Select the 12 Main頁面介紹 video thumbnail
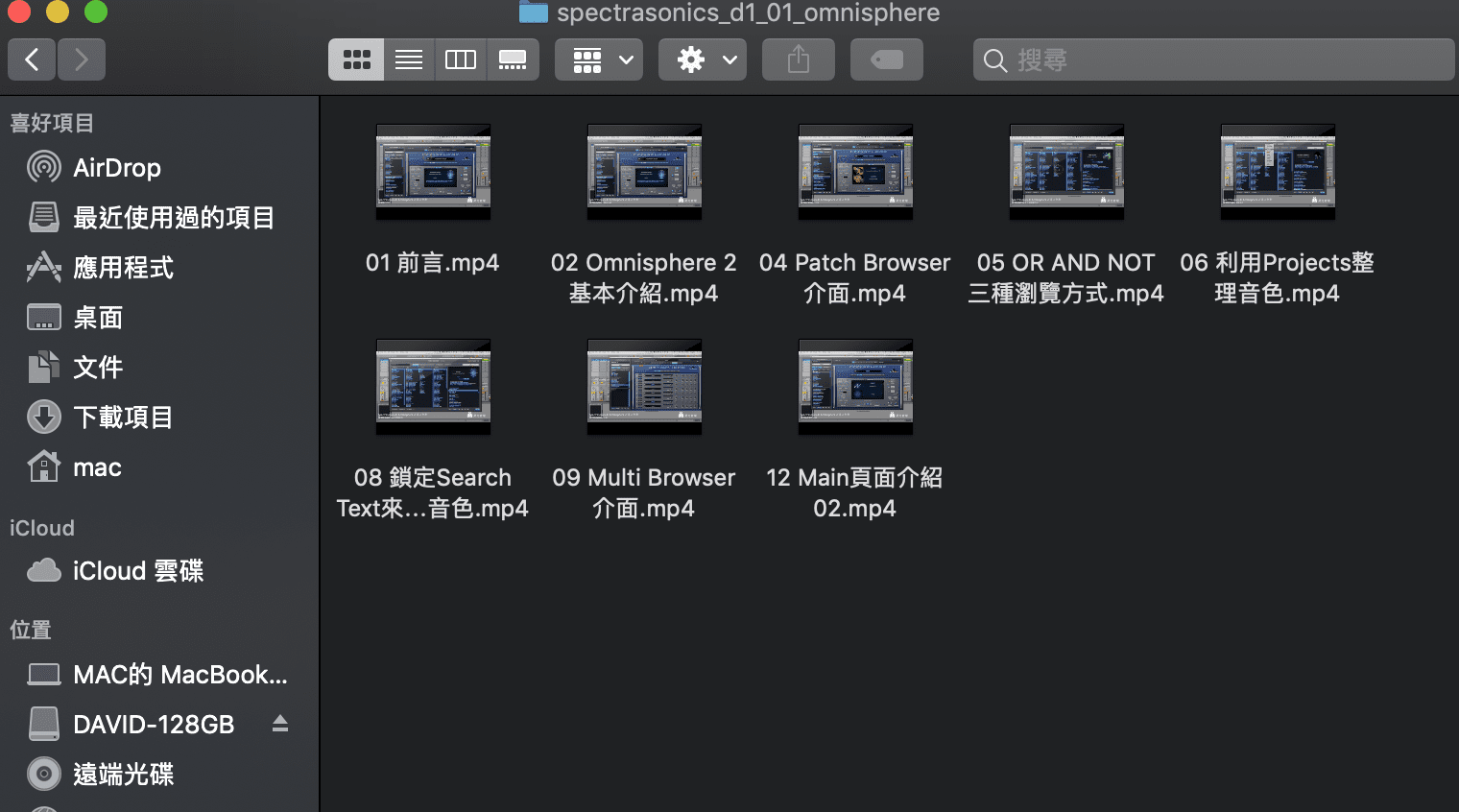 (855, 387)
